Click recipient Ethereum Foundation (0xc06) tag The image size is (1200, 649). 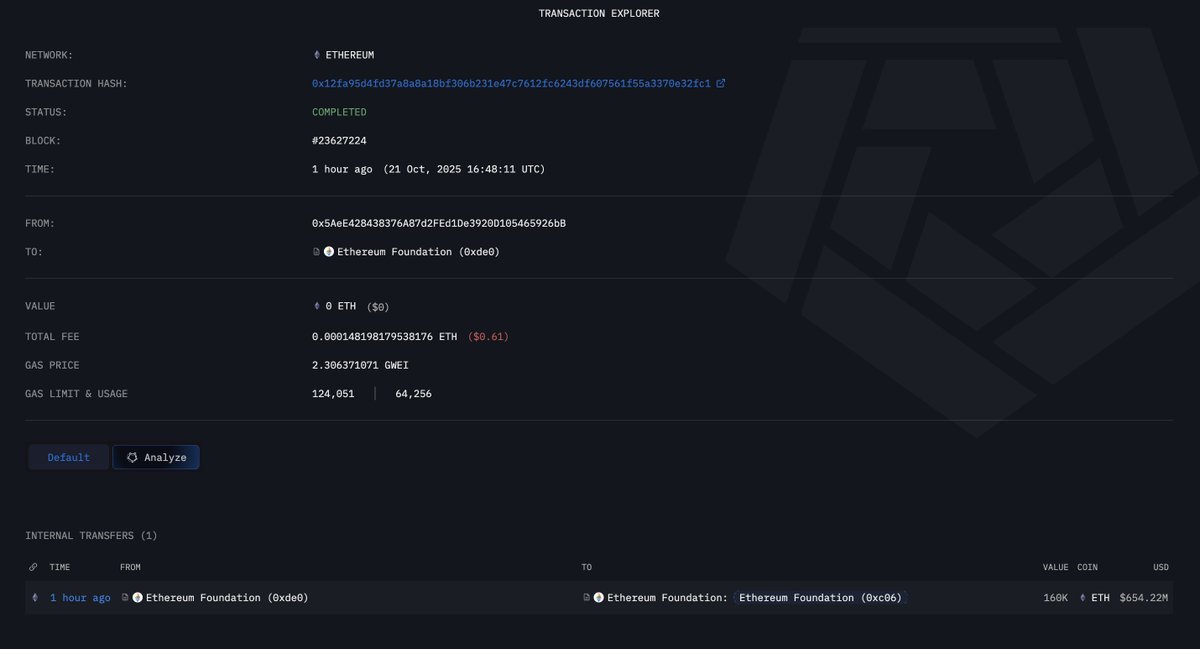(x=820, y=598)
